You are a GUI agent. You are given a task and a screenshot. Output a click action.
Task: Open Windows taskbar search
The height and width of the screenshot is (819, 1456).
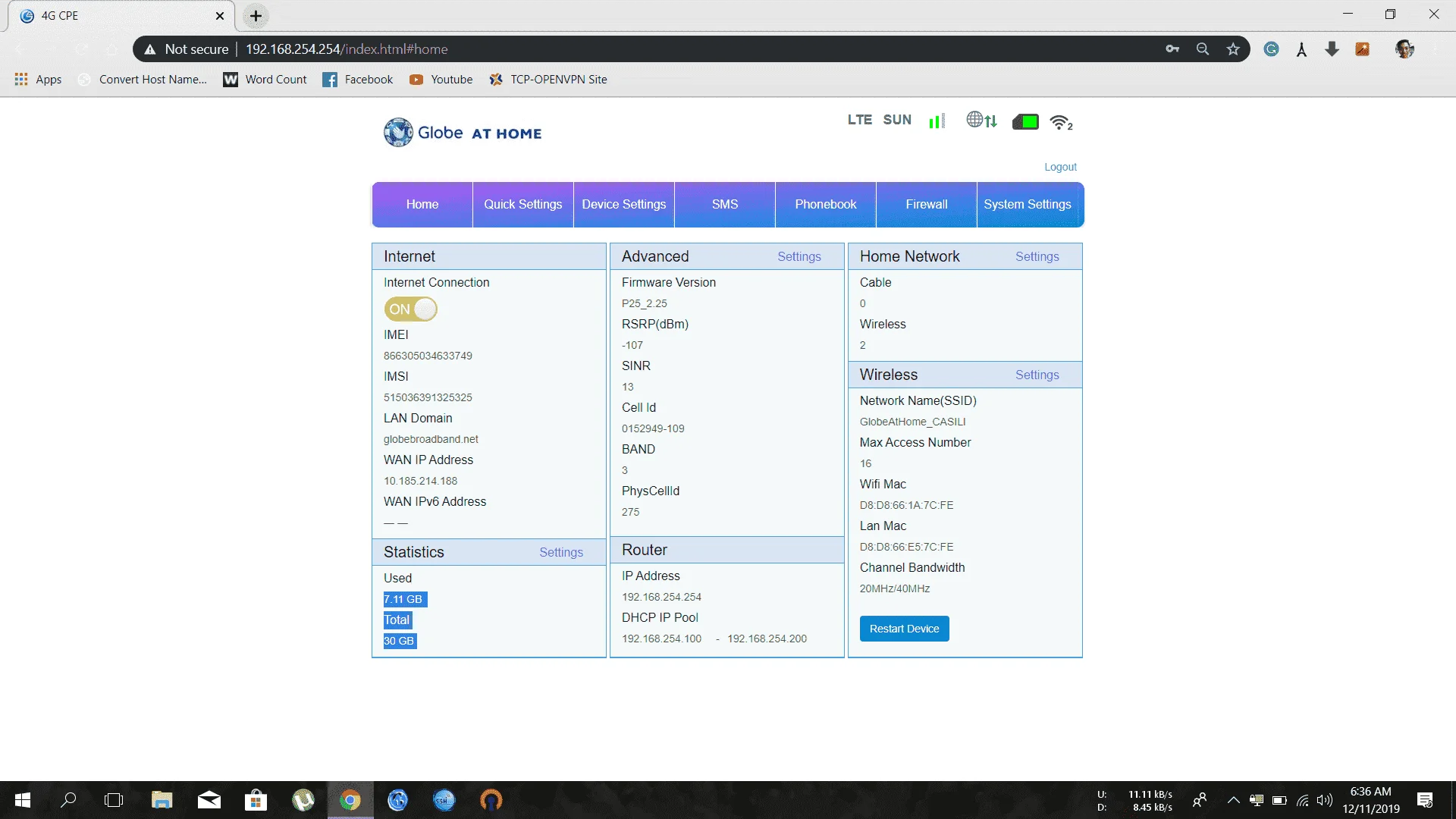pyautogui.click(x=68, y=800)
